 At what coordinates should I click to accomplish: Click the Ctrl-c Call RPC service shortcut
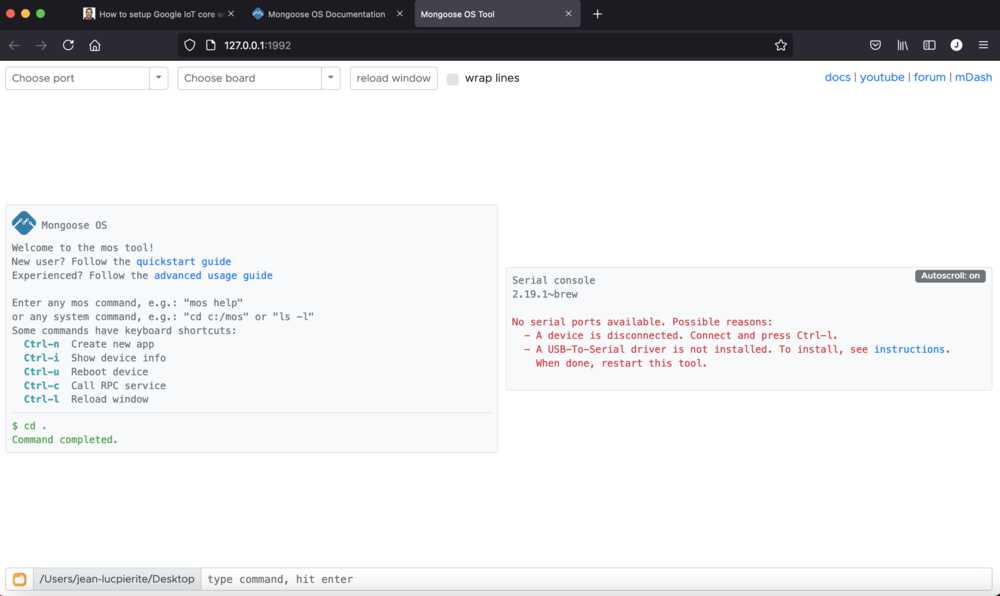point(94,386)
